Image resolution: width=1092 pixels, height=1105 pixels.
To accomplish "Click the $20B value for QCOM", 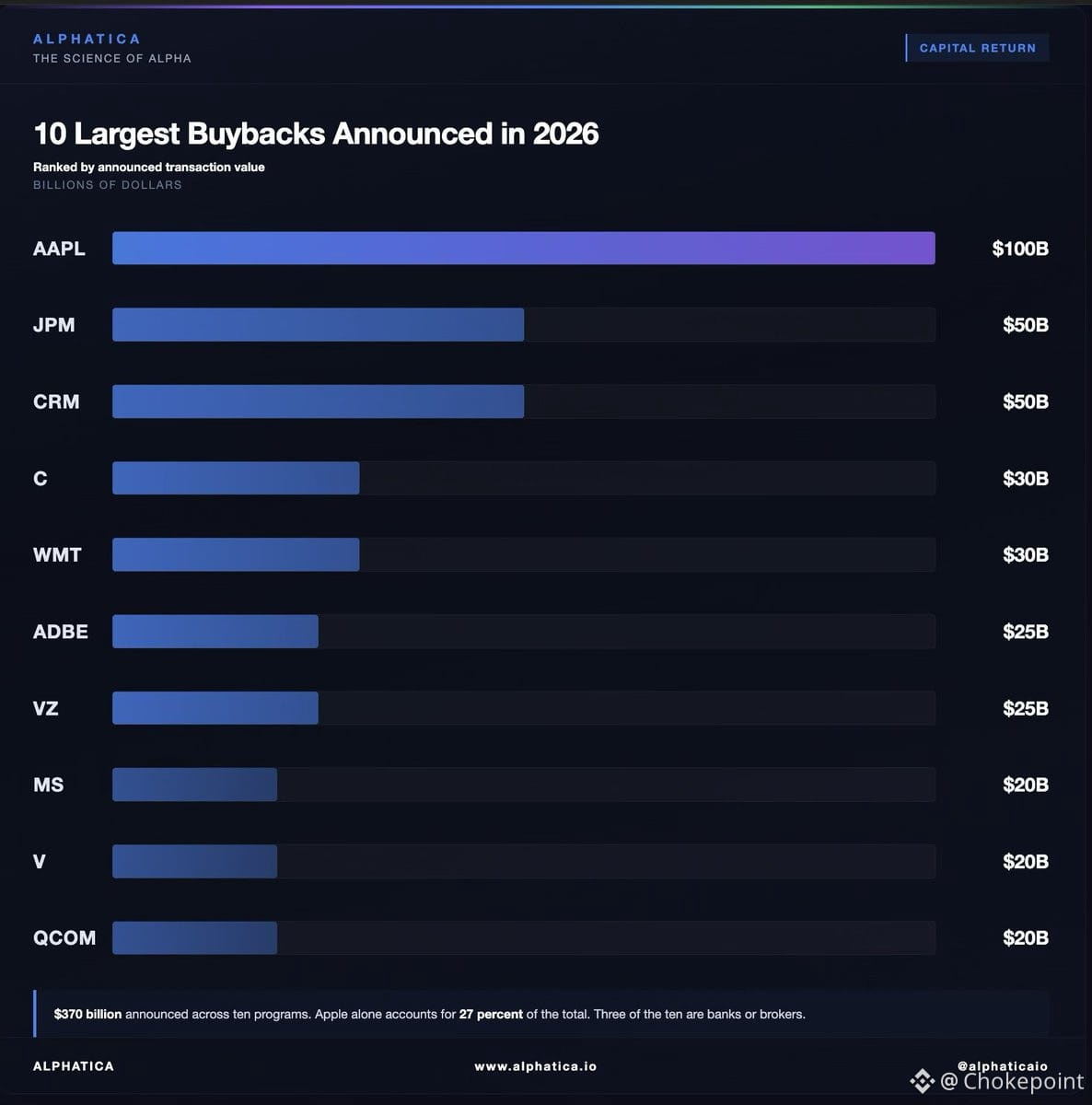I will click(x=1026, y=938).
